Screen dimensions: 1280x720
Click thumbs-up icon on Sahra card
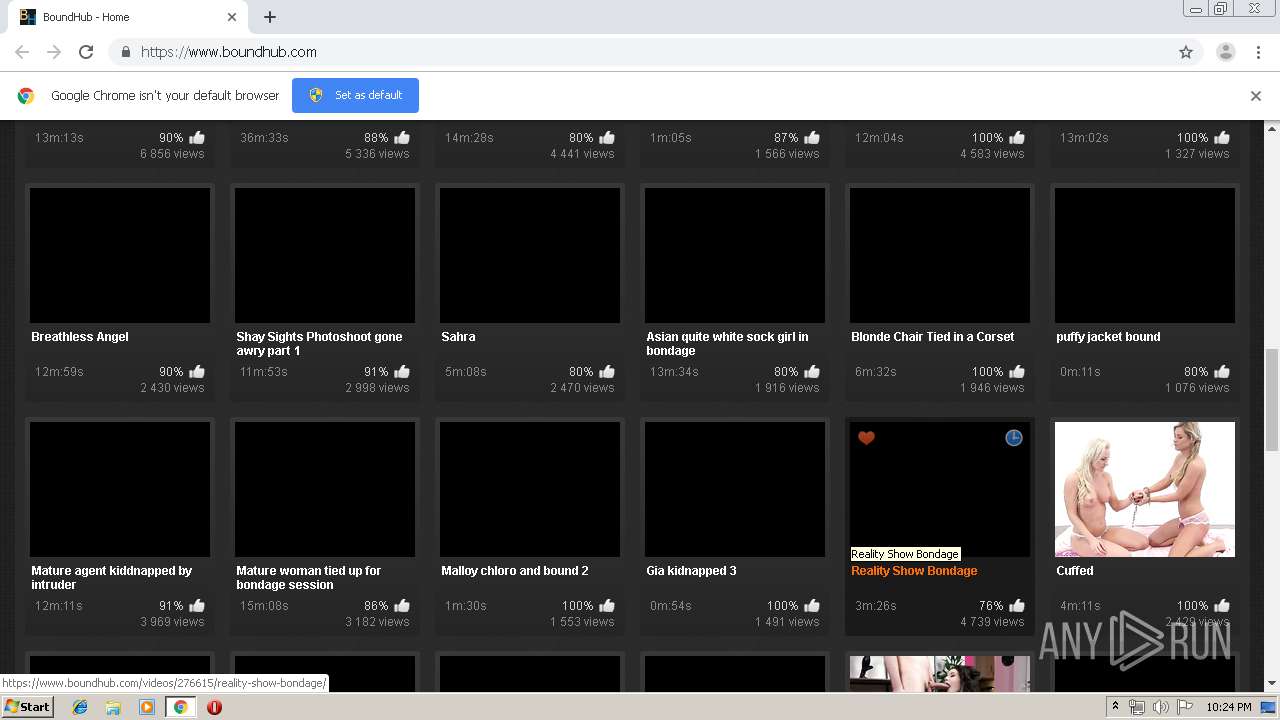point(607,372)
